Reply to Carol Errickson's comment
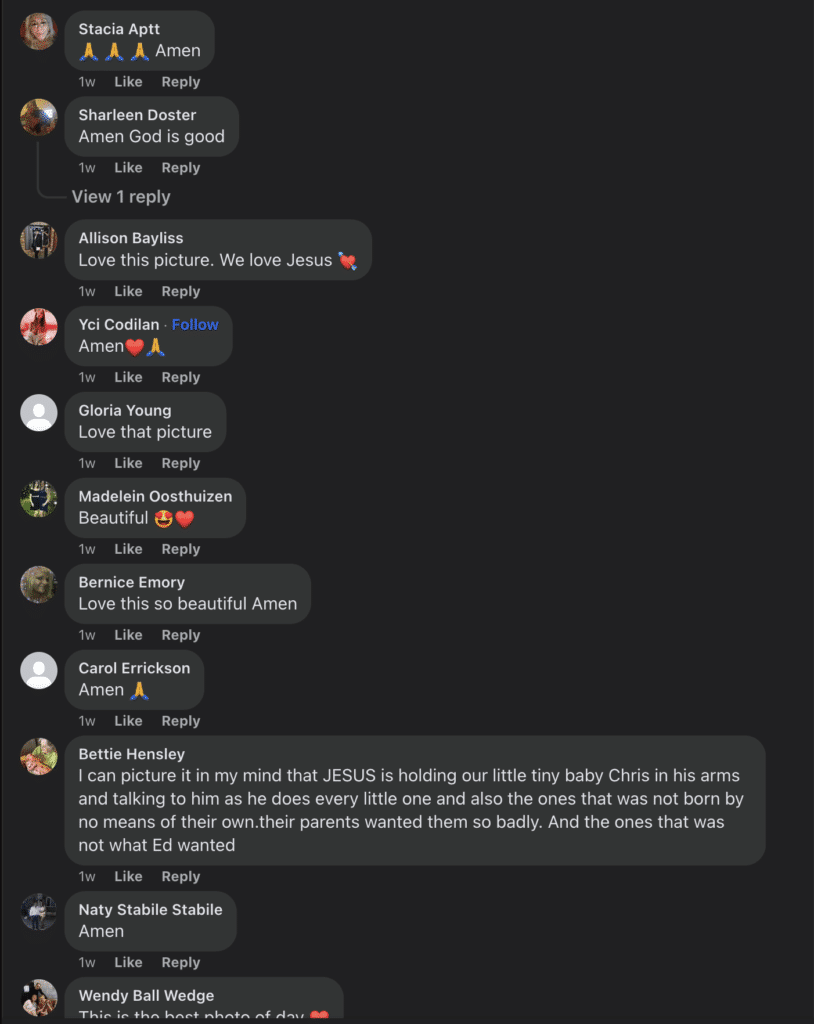 pyautogui.click(x=181, y=721)
